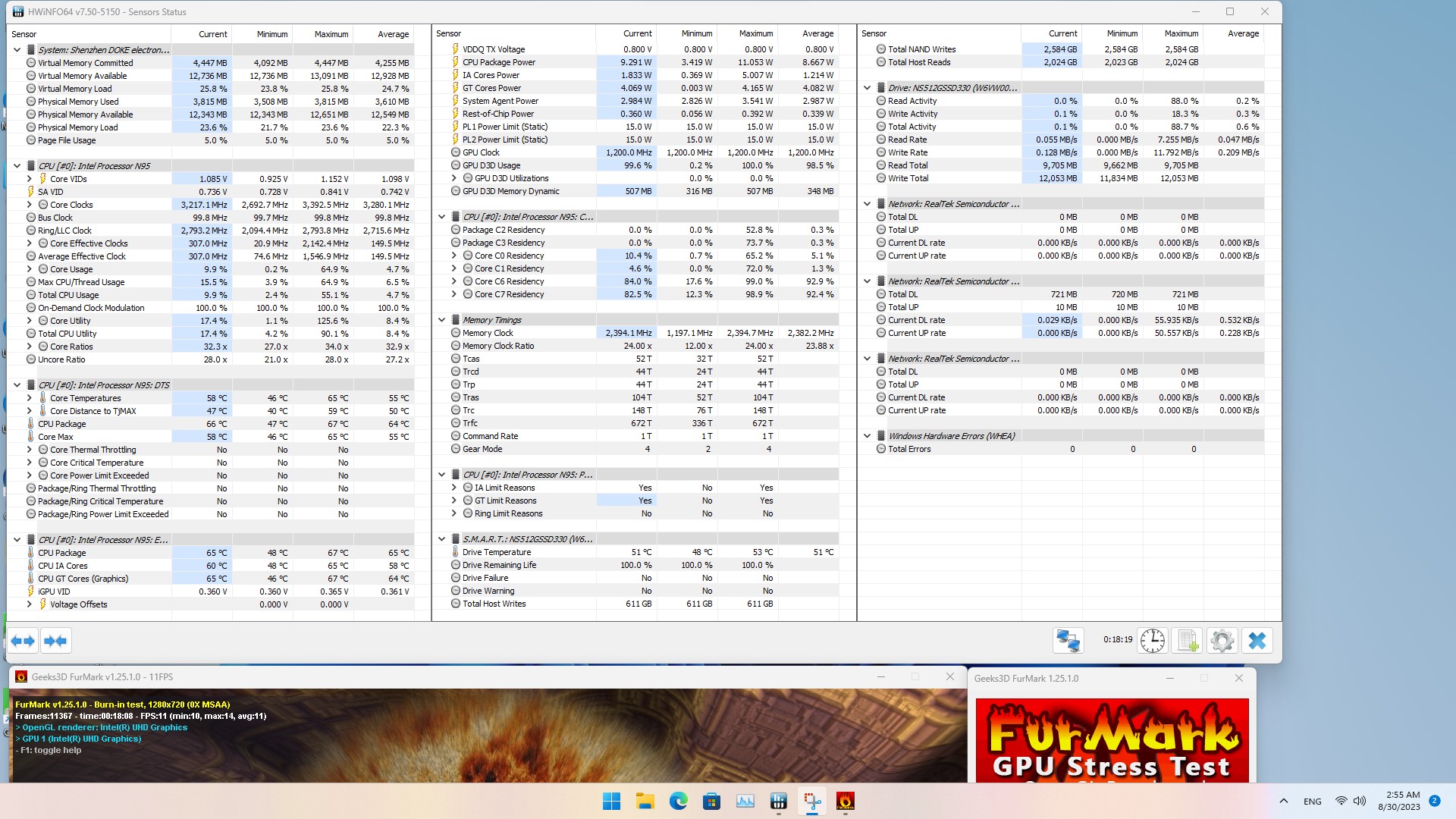Open Microsoft Edge from the taskbar
1456x819 pixels.
point(678,801)
